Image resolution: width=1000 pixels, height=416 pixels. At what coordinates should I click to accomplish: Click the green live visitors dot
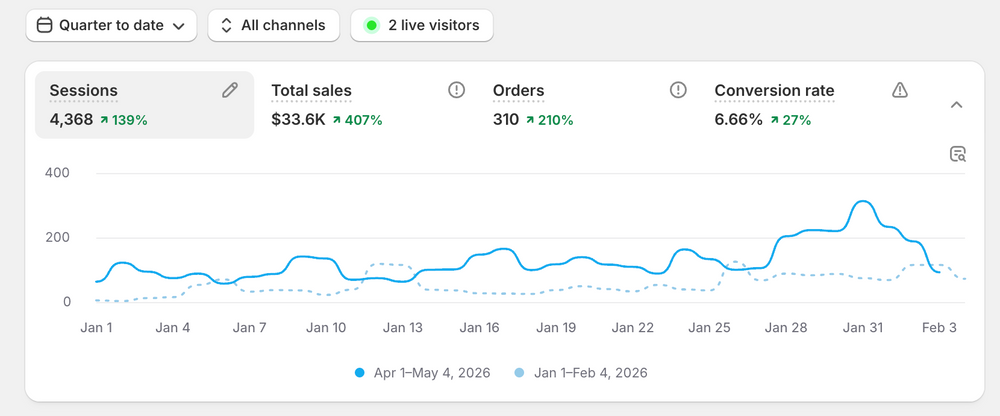point(371,26)
